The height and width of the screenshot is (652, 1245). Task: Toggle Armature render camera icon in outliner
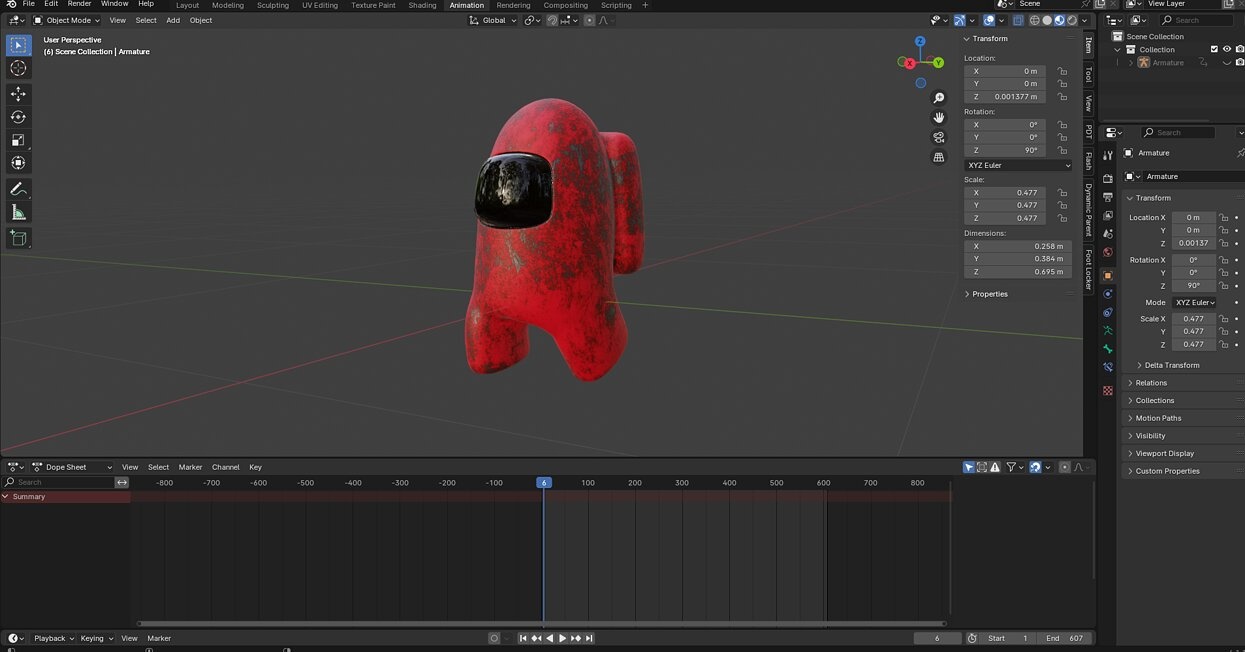point(1240,63)
